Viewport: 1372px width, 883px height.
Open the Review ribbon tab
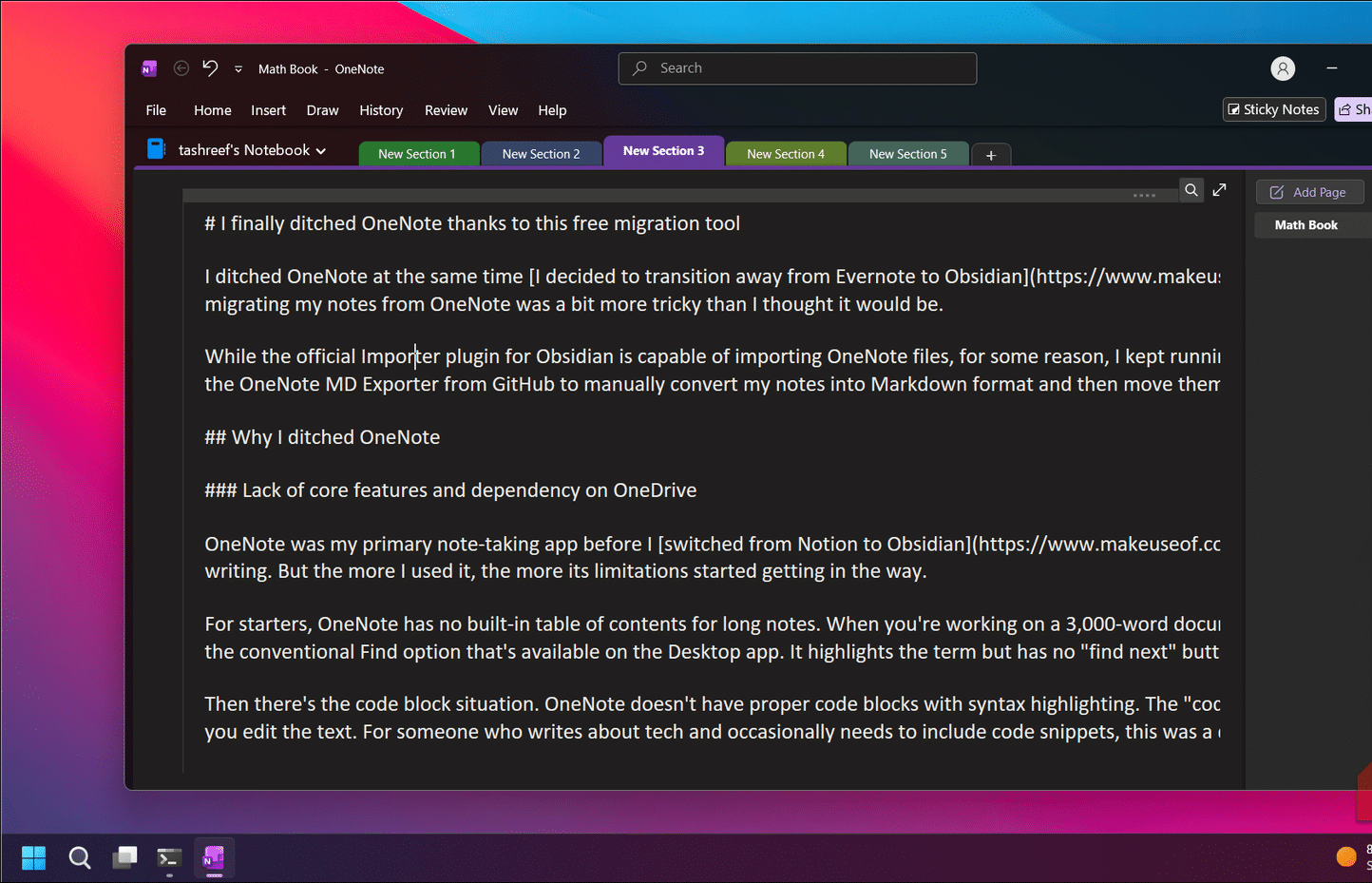(446, 110)
